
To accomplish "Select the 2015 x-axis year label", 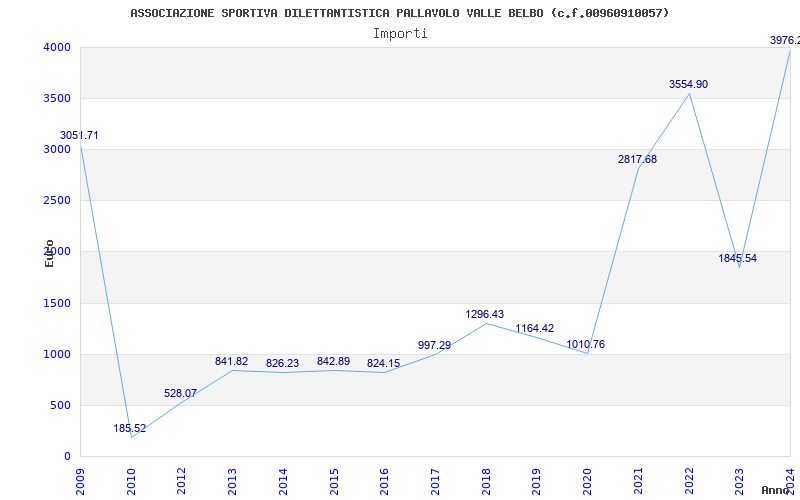I will [334, 482].
